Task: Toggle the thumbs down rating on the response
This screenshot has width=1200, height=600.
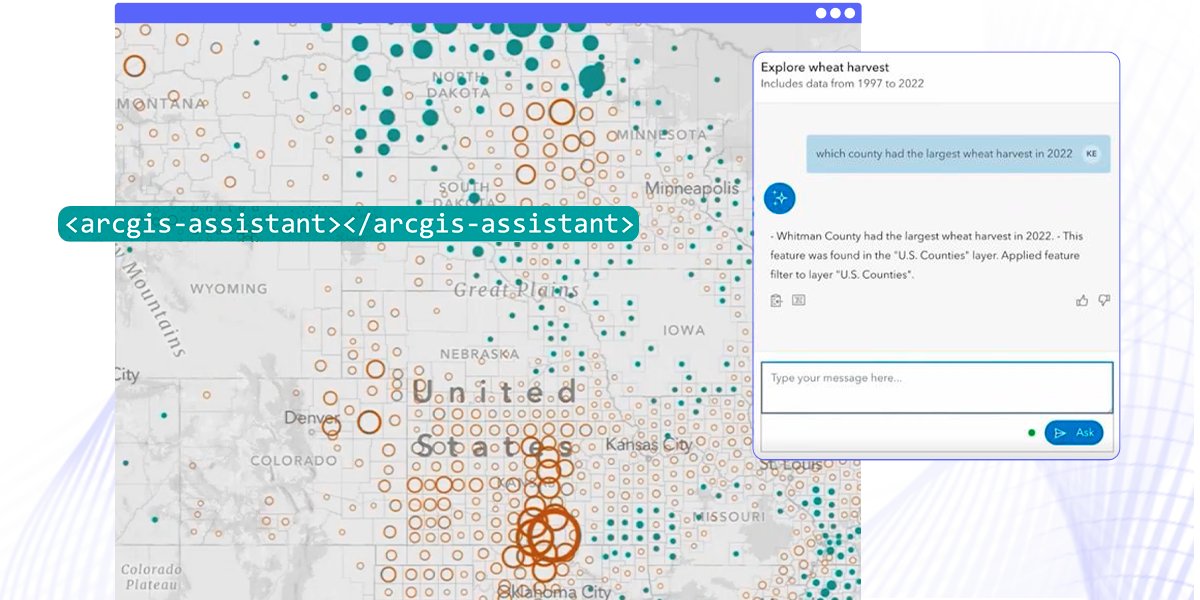Action: tap(1104, 300)
